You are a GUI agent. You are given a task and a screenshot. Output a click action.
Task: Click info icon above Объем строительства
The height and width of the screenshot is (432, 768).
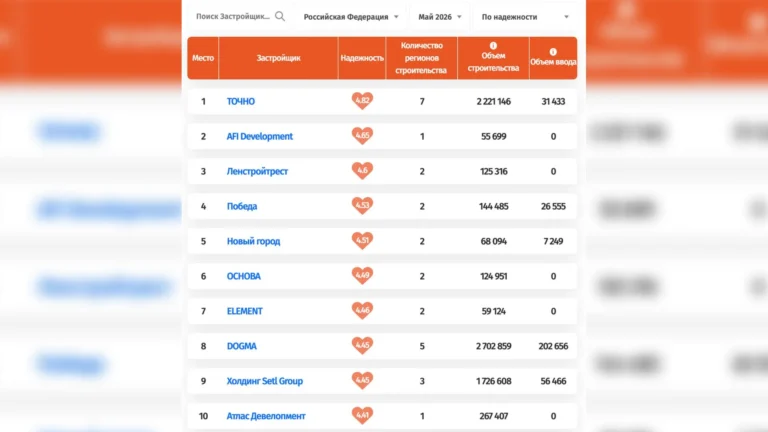coord(493,46)
